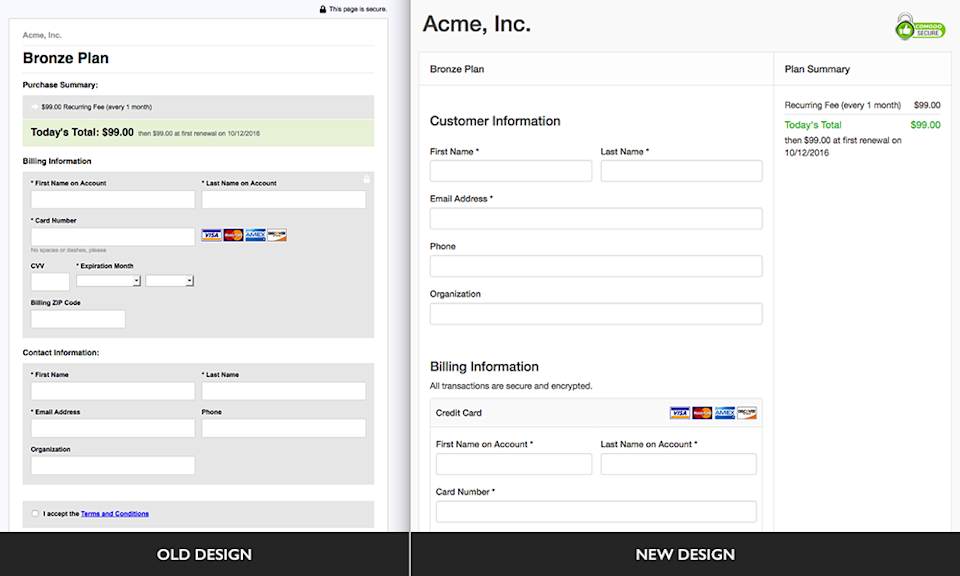
Task: Click the old design Contact First Name field
Action: click(x=113, y=391)
